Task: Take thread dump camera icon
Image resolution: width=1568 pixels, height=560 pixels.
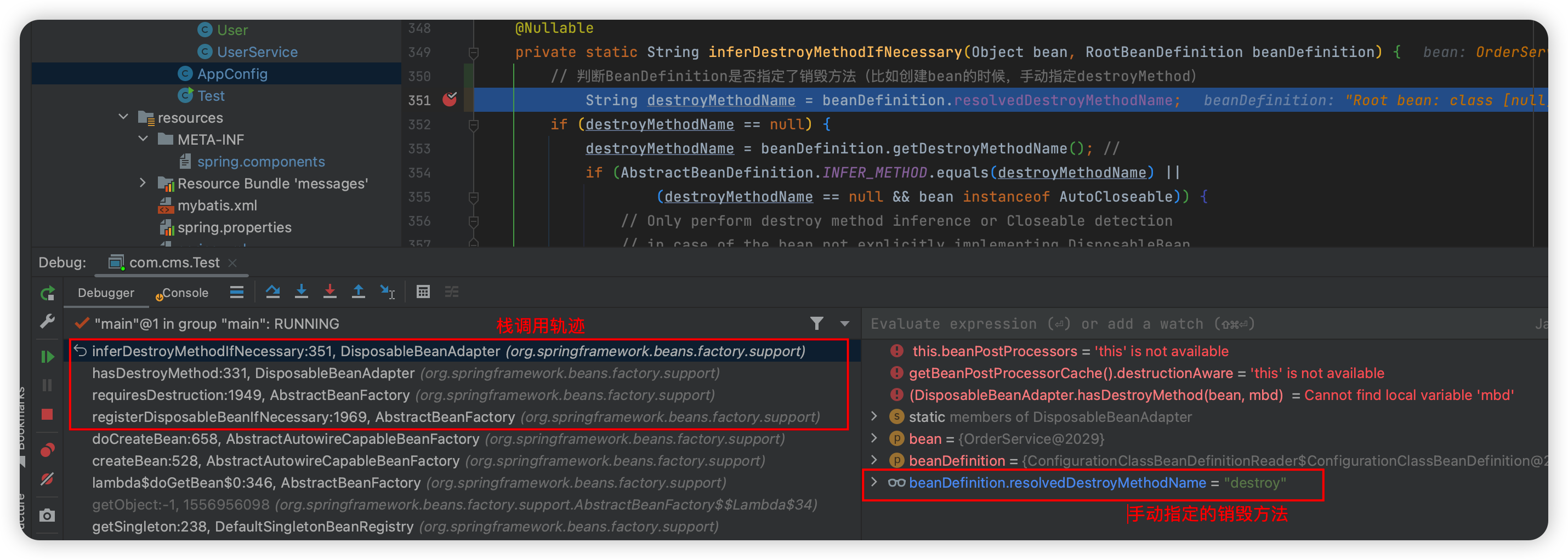Action: point(48,515)
